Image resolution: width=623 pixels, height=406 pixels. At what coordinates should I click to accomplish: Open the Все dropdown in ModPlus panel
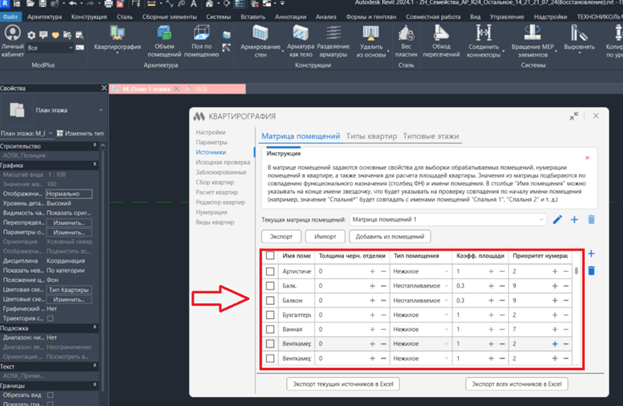click(50, 48)
